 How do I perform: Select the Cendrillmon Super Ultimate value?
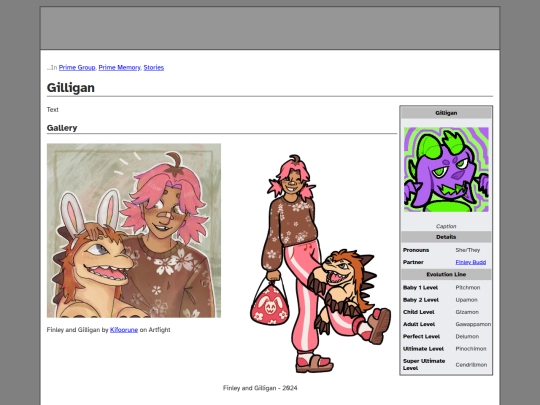click(471, 365)
